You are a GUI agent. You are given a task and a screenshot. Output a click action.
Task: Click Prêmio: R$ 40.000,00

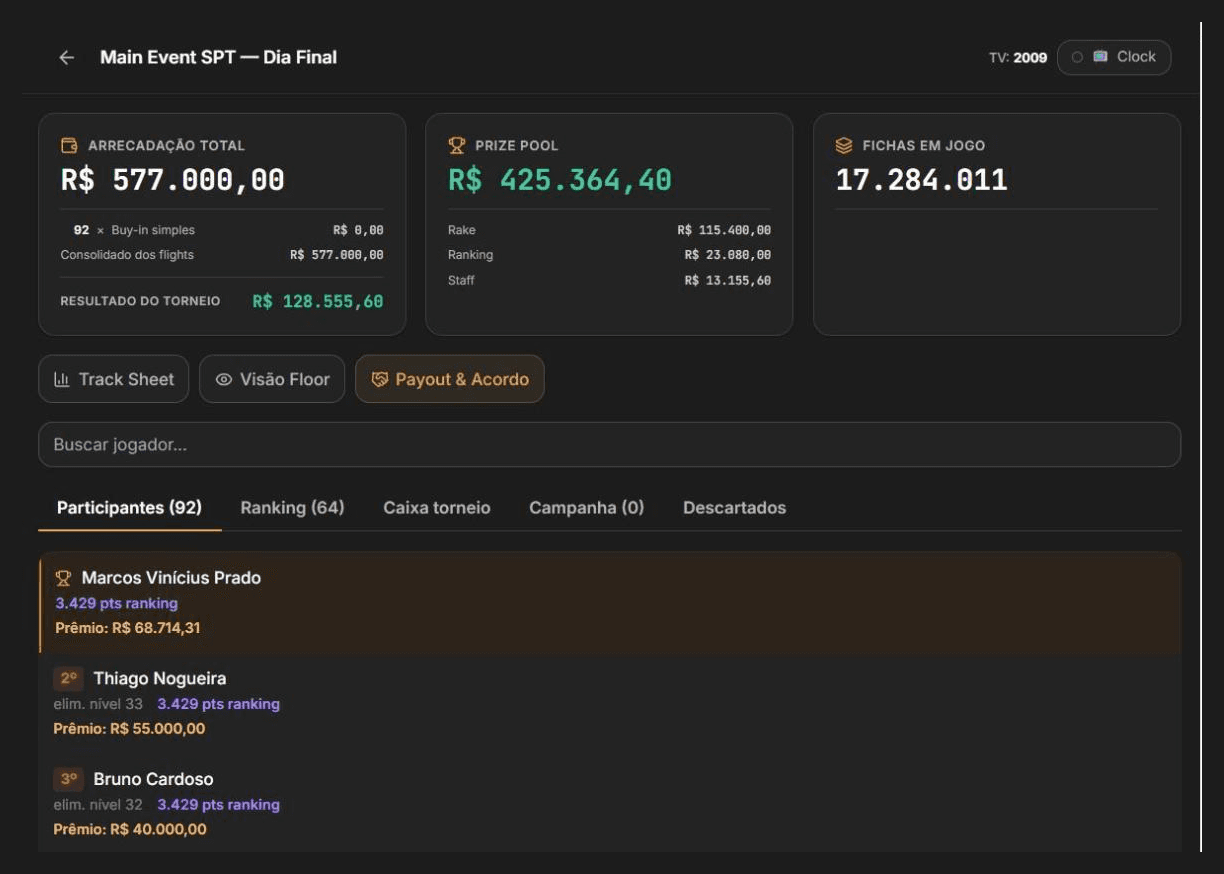130,829
